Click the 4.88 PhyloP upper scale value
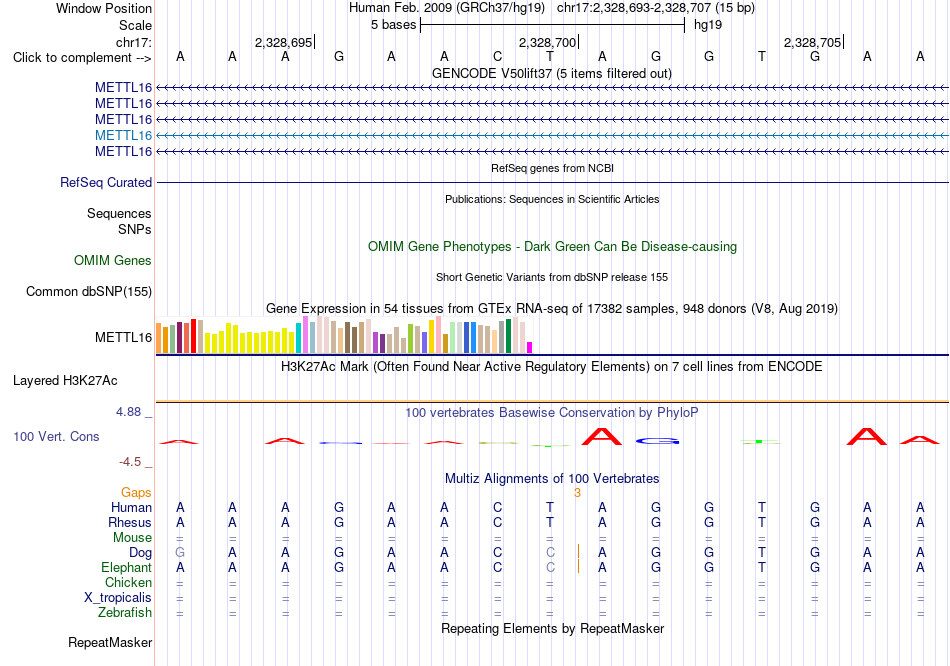This screenshot has height=666, width=950. pos(128,412)
